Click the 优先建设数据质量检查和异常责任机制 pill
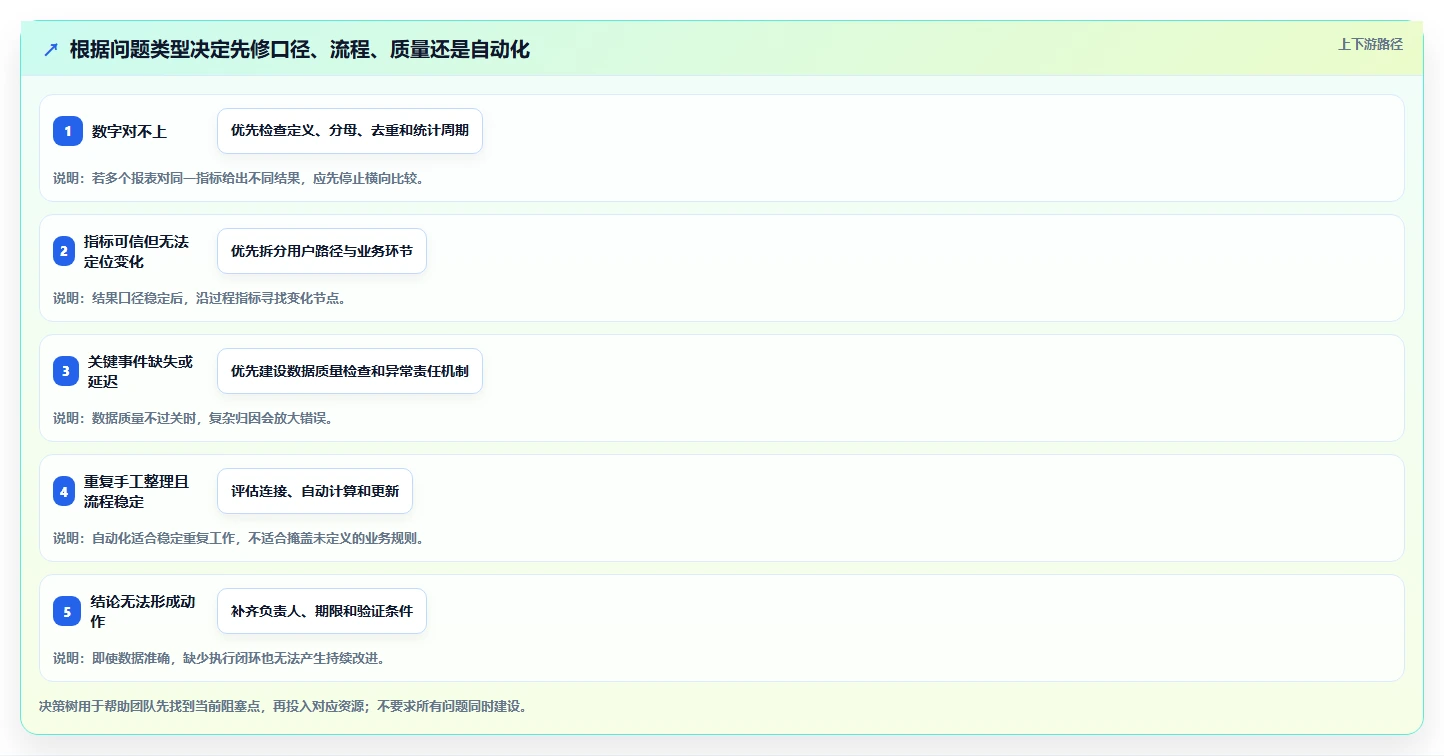Viewport: 1444px width, 756px height. coord(350,371)
